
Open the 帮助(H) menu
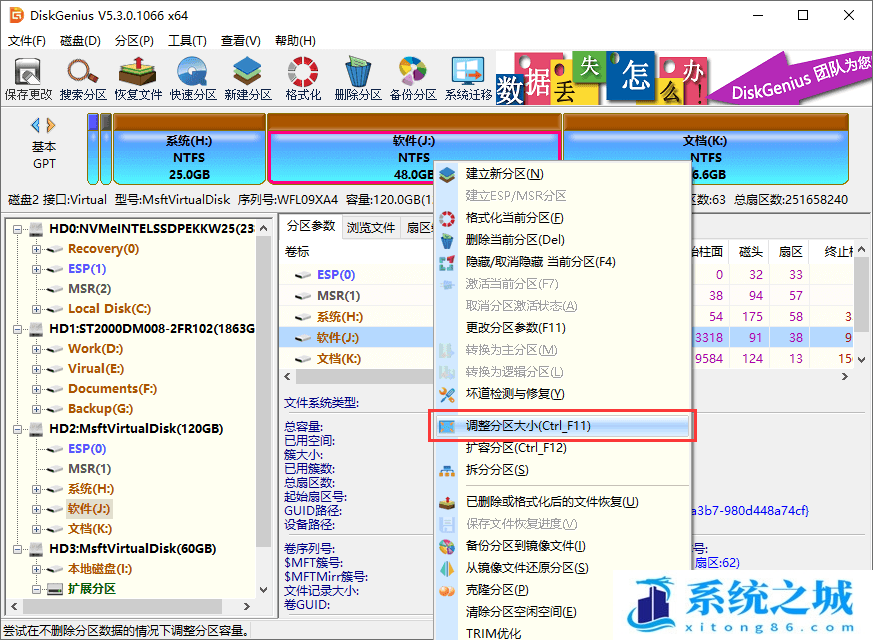click(295, 41)
